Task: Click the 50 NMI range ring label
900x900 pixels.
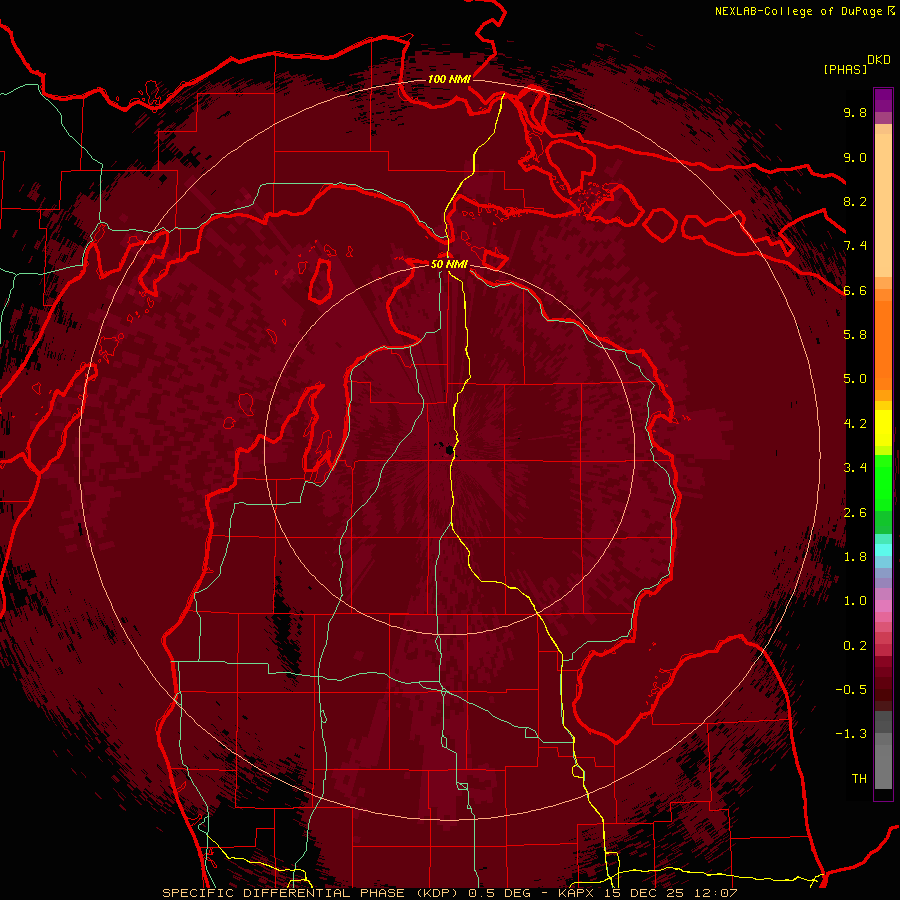Action: (449, 264)
